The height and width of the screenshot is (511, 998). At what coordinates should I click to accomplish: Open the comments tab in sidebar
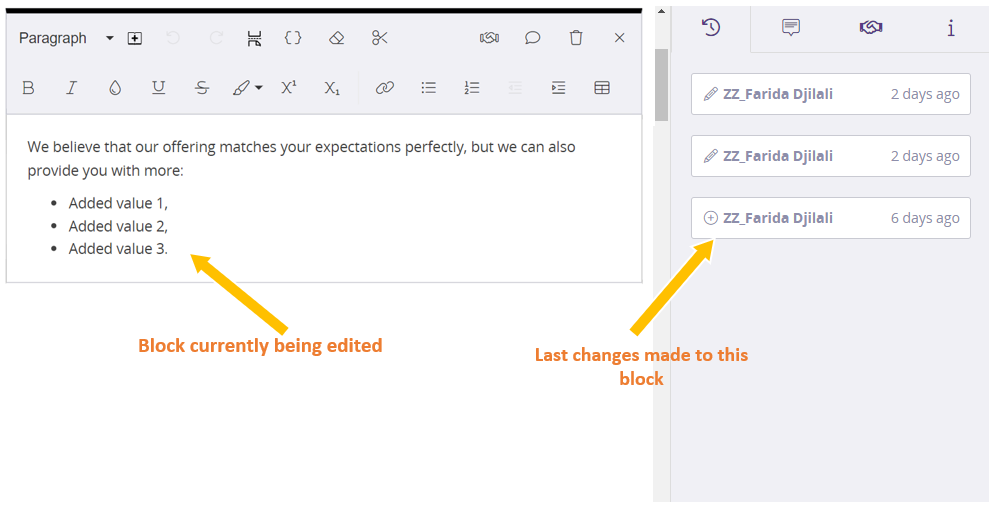pos(791,28)
